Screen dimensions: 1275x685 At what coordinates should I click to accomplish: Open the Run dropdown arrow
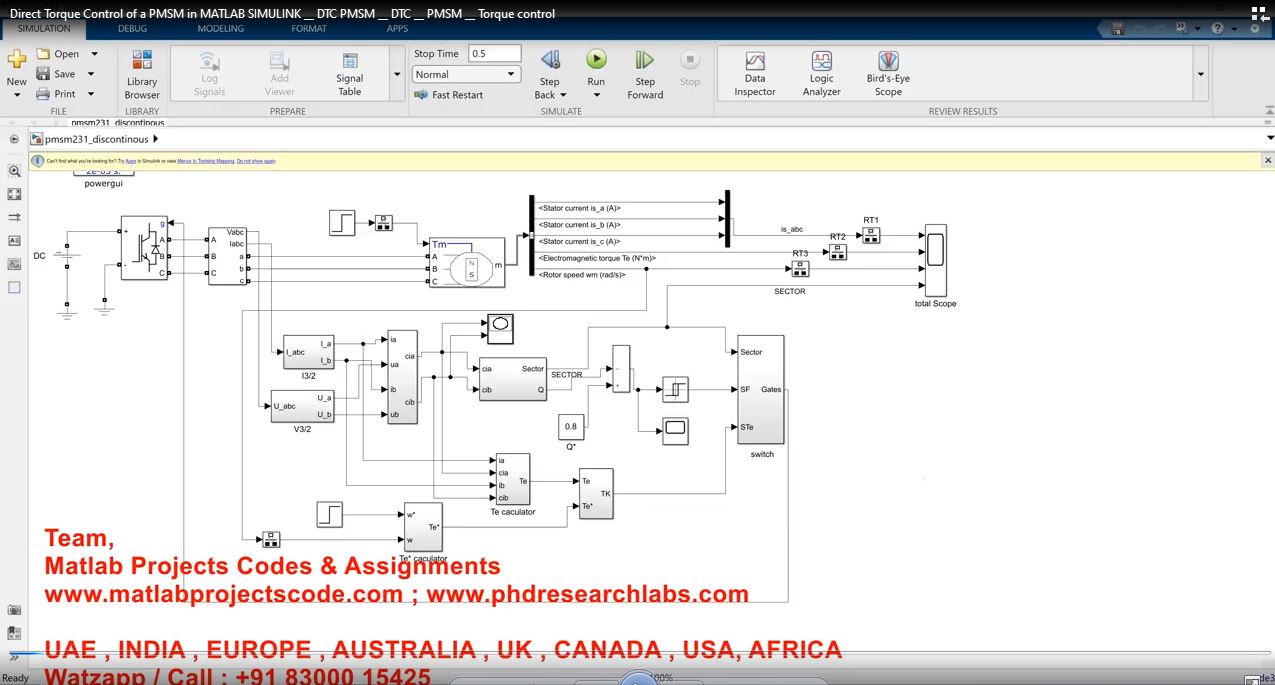(596, 96)
